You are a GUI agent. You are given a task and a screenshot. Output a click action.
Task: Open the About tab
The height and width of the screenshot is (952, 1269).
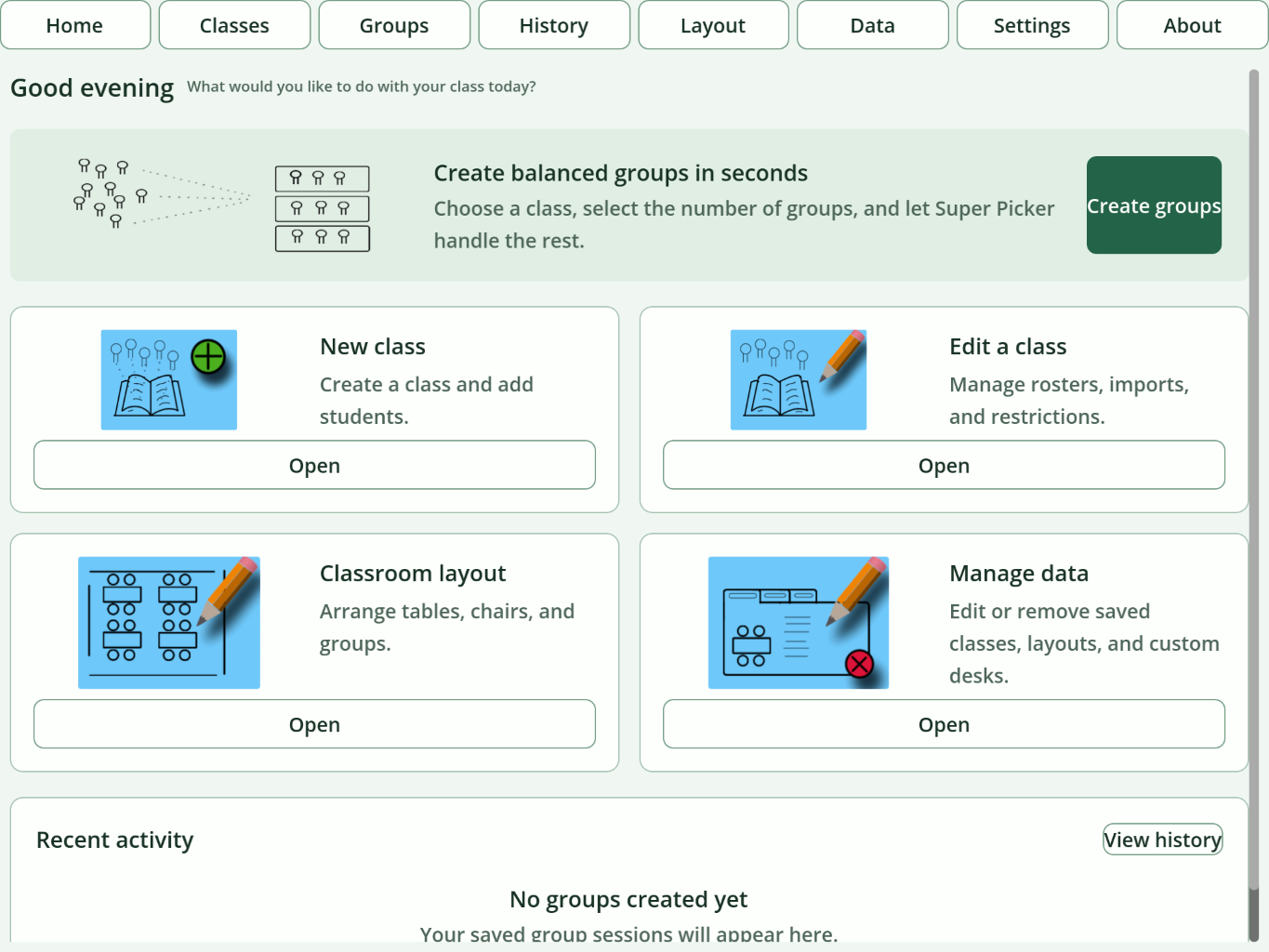1193,25
